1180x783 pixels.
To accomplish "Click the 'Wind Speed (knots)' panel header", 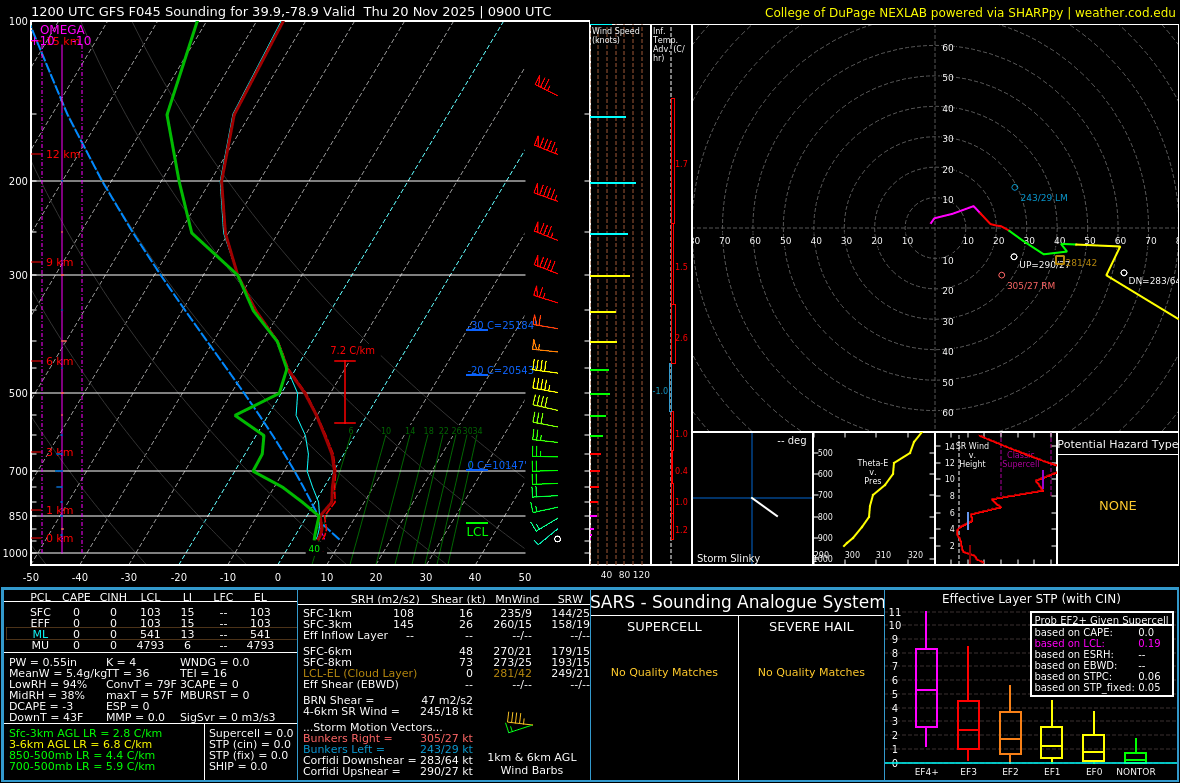I will [616, 35].
